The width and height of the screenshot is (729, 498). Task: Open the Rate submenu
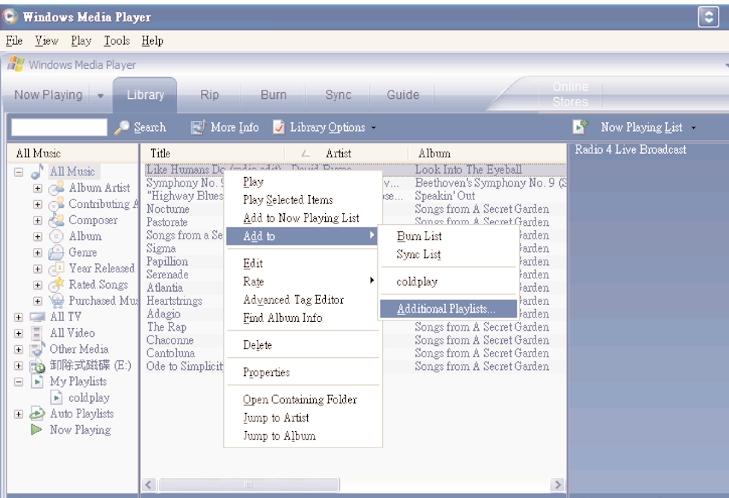[302, 282]
